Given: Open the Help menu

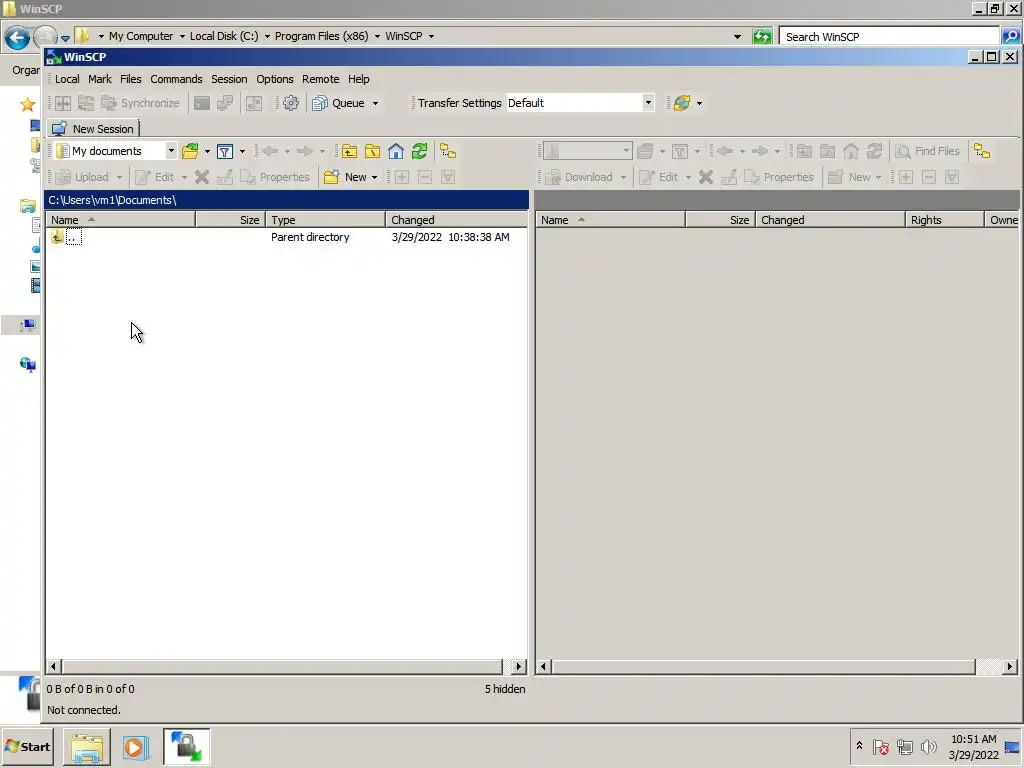Looking at the screenshot, I should tap(359, 79).
